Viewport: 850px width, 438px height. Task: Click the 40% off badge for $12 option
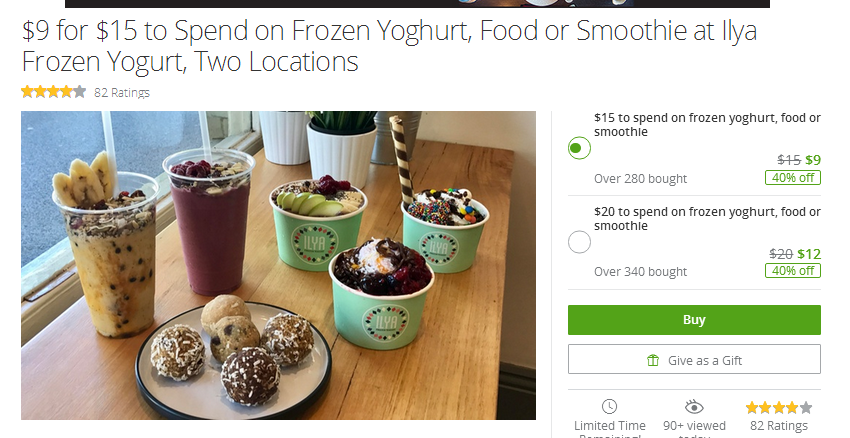click(x=793, y=270)
